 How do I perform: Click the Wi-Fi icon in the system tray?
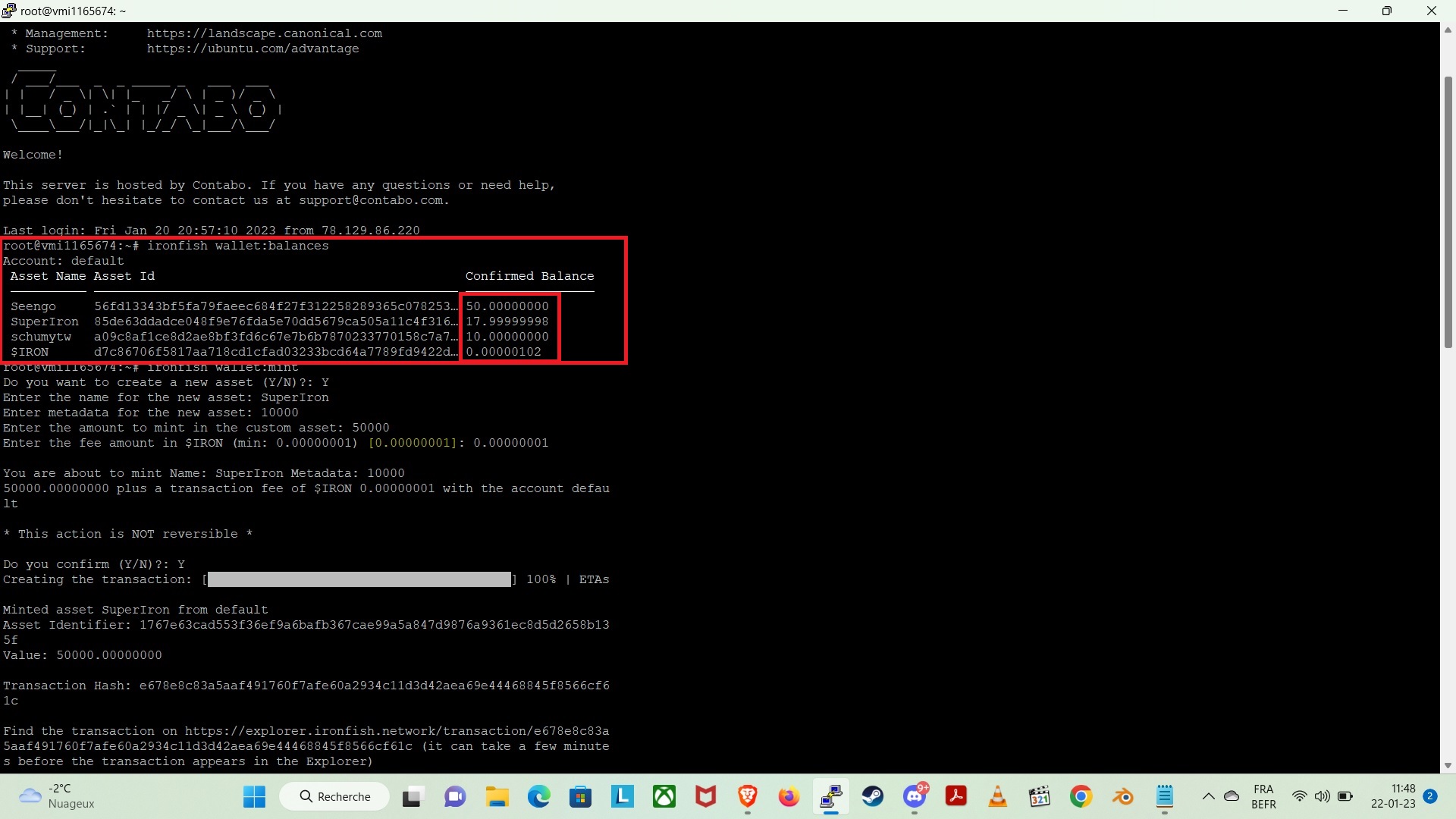[1300, 796]
